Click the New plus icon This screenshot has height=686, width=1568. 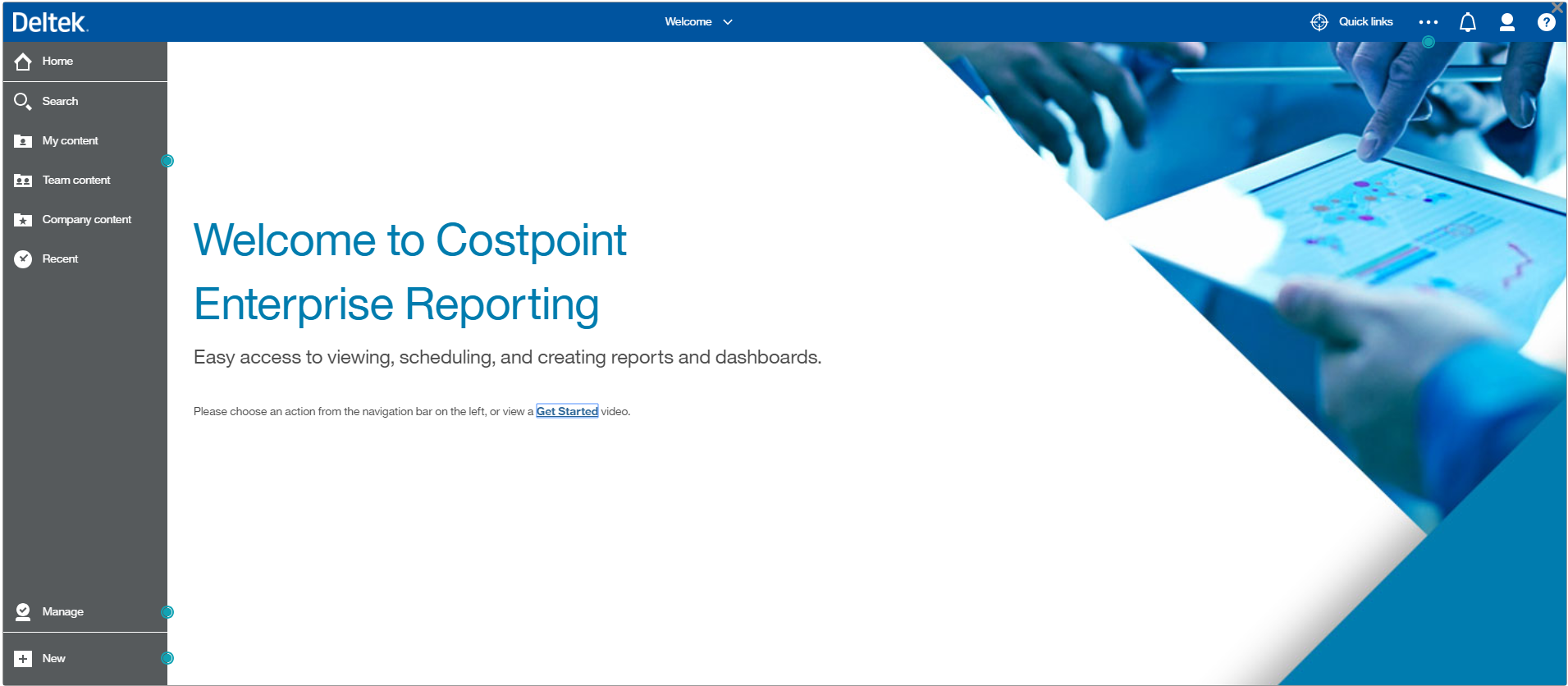(x=23, y=659)
